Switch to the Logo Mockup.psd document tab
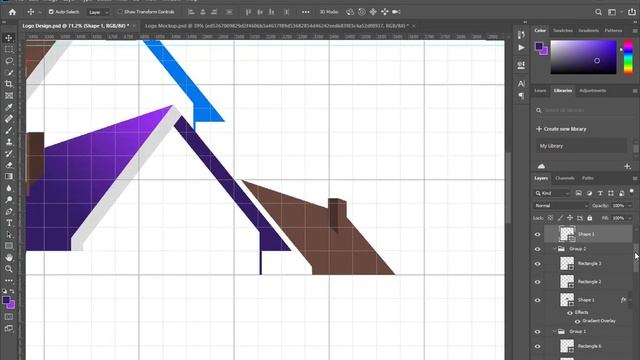Image resolution: width=640 pixels, height=360 pixels. 276,26
